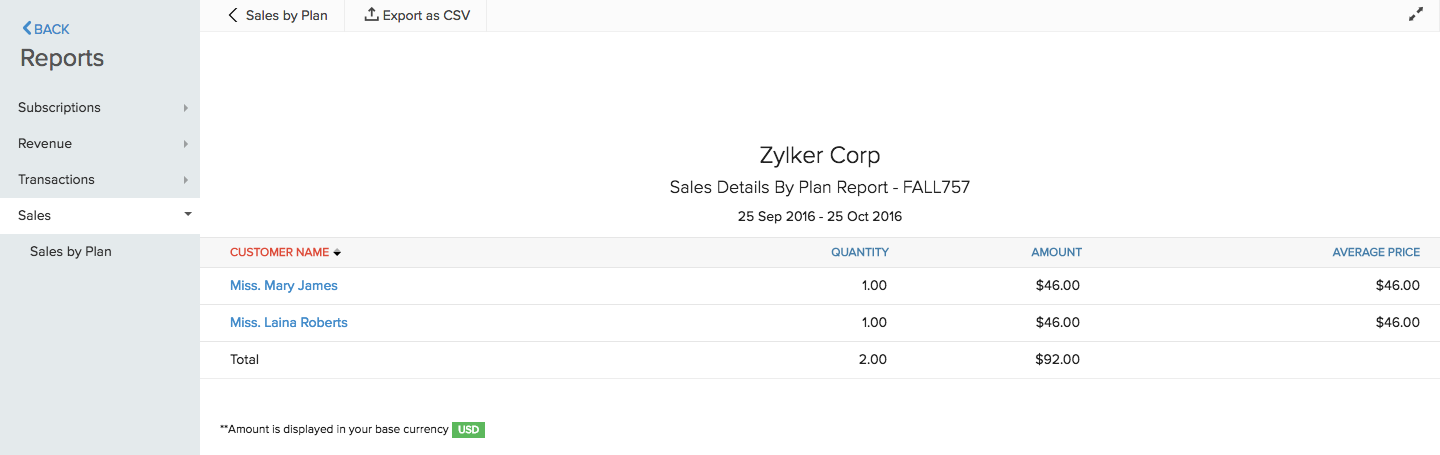
Task: Click the export upload icon
Action: coord(371,15)
